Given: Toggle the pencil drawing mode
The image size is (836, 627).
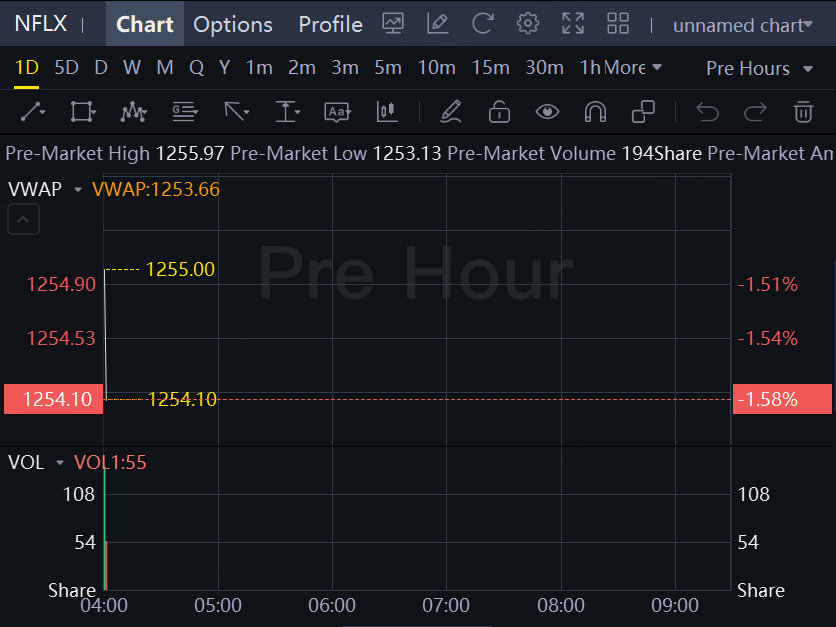Looking at the screenshot, I should click(450, 112).
